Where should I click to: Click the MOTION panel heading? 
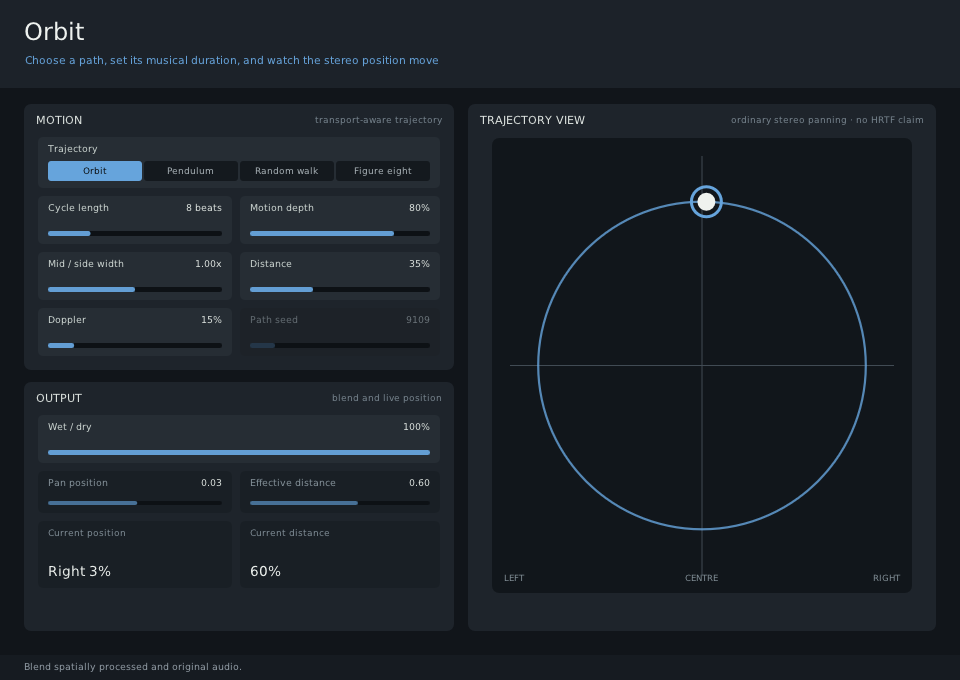pos(59,120)
